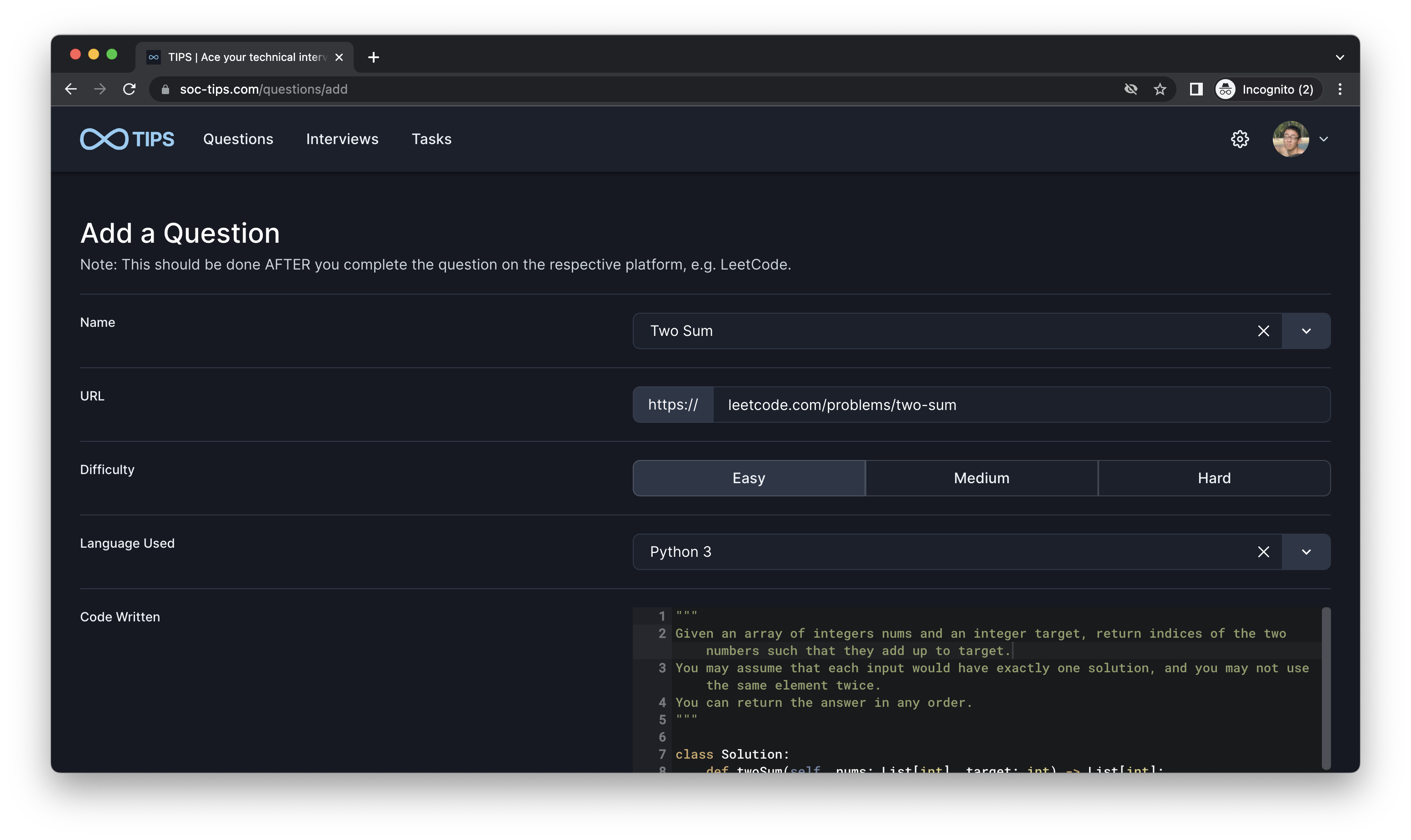Click line number 6 in editor
The image size is (1411, 840).
tap(662, 737)
